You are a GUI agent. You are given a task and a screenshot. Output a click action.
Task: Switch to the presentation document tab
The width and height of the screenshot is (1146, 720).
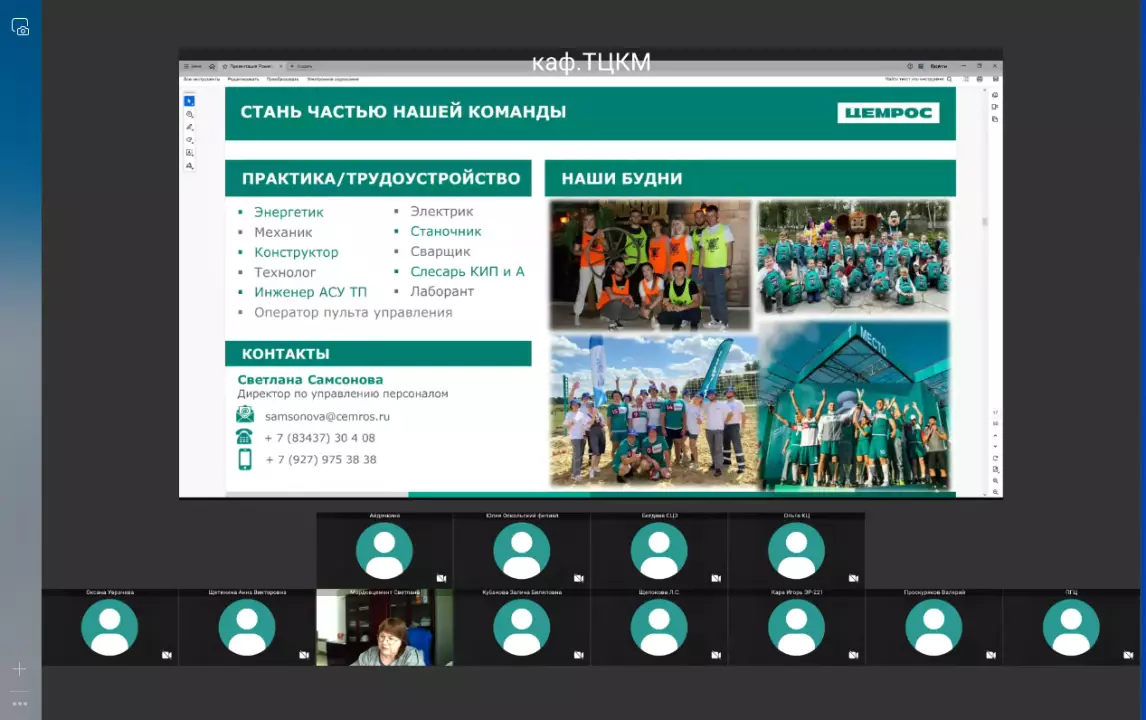pos(250,66)
